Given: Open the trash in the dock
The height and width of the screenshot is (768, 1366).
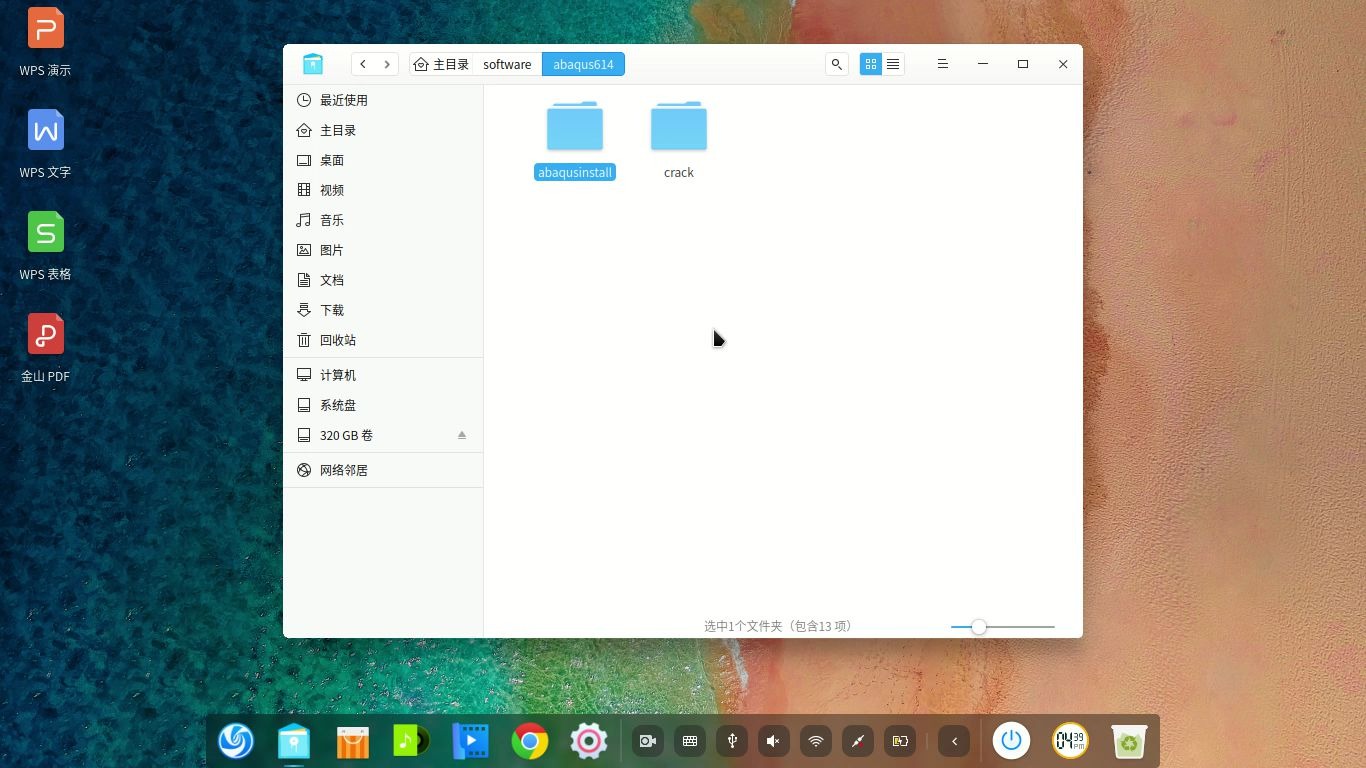Looking at the screenshot, I should tap(1129, 741).
